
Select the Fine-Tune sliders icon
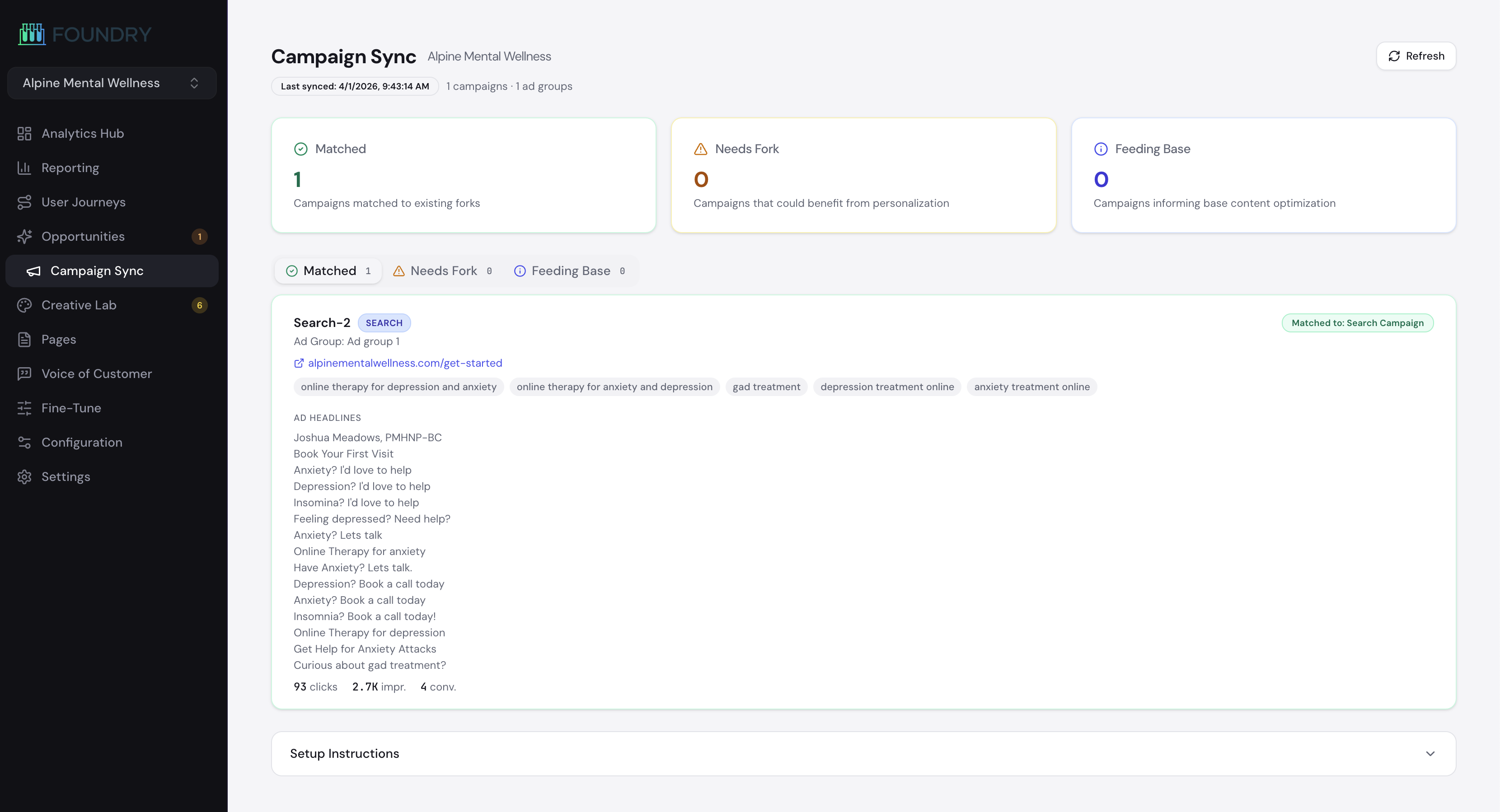coord(24,407)
